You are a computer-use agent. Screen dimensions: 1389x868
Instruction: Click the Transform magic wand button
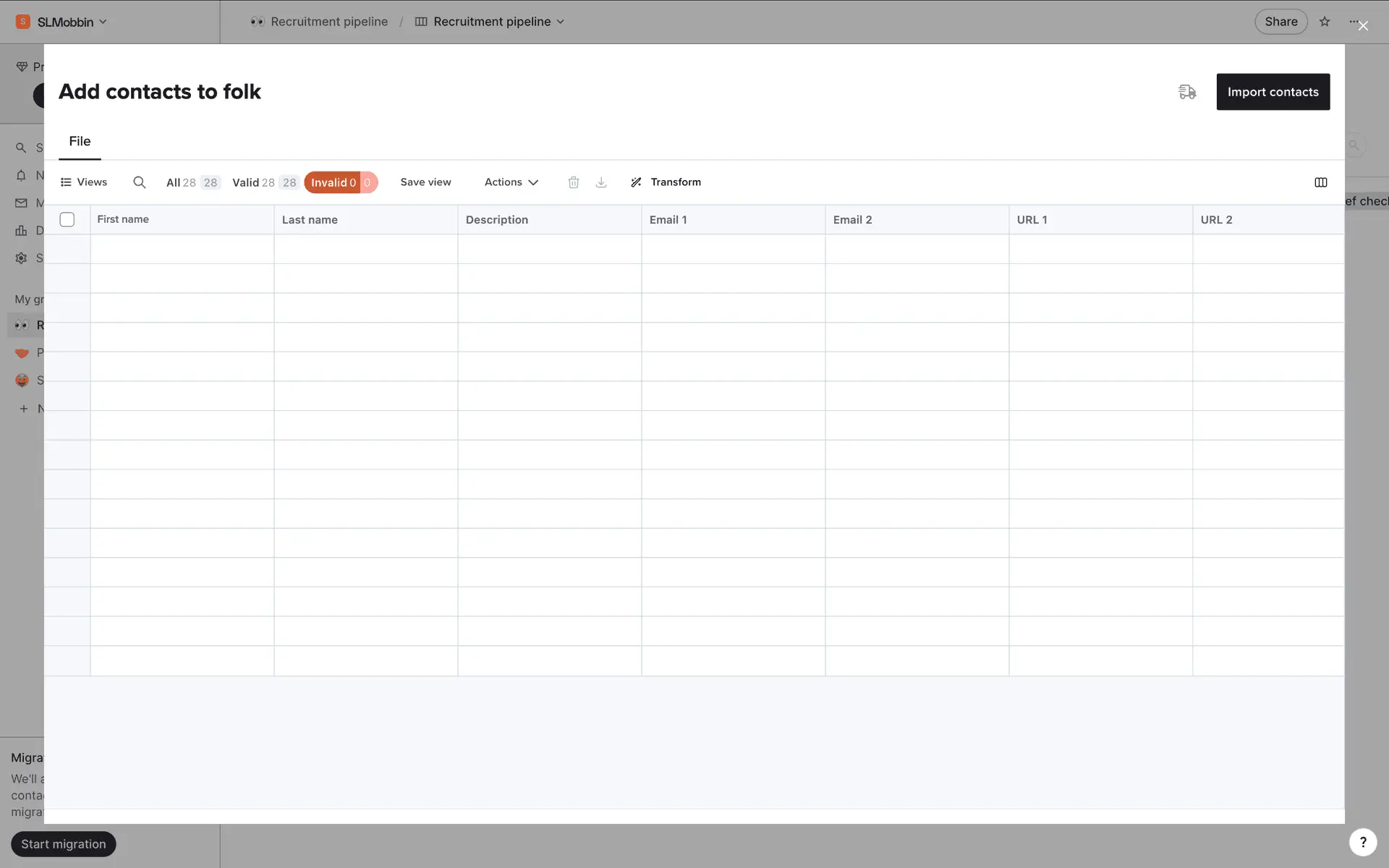pyautogui.click(x=666, y=182)
